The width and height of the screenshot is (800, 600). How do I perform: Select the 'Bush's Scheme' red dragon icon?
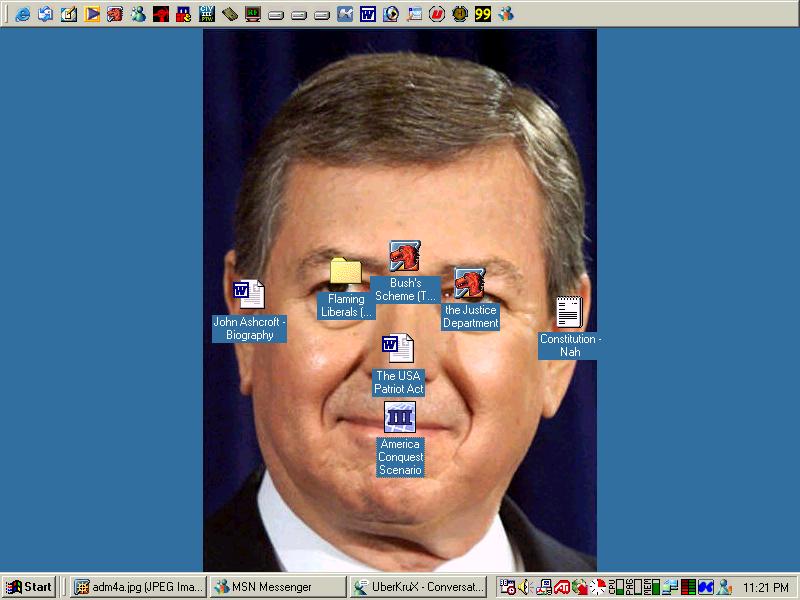(x=405, y=256)
